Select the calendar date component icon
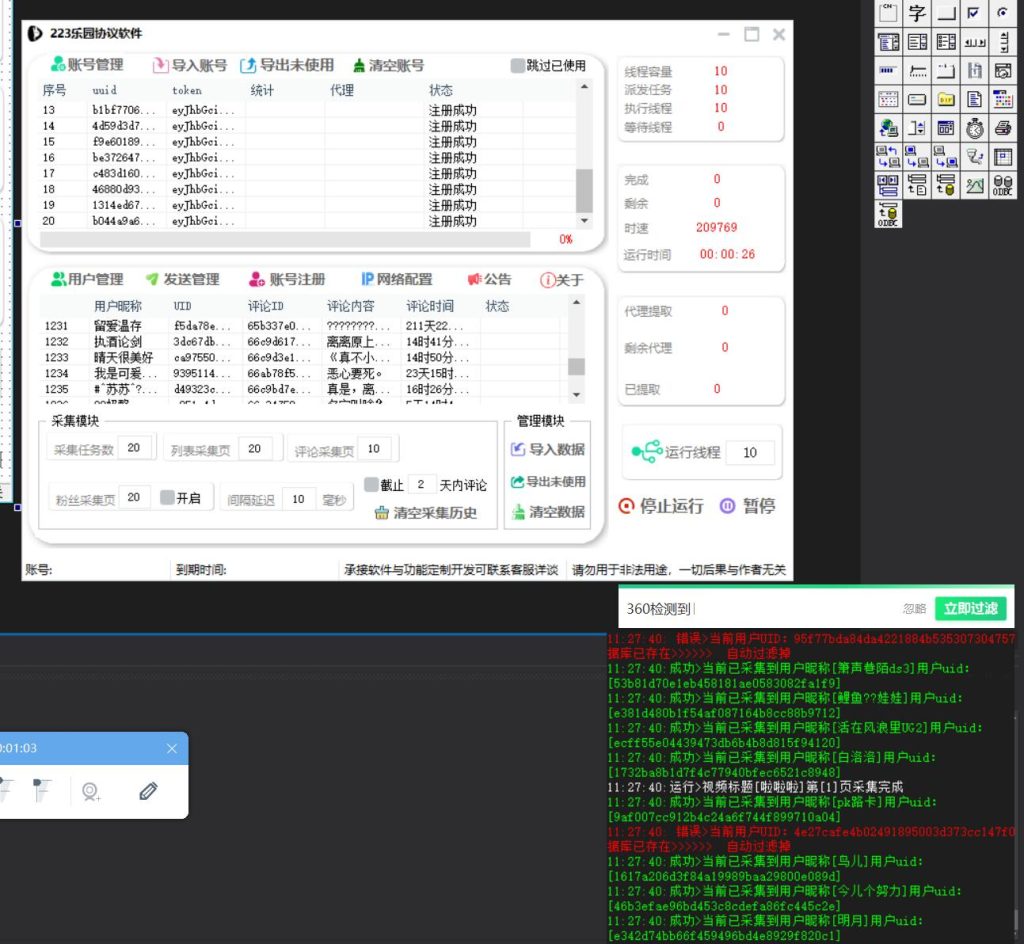The height and width of the screenshot is (944, 1024). click(887, 100)
